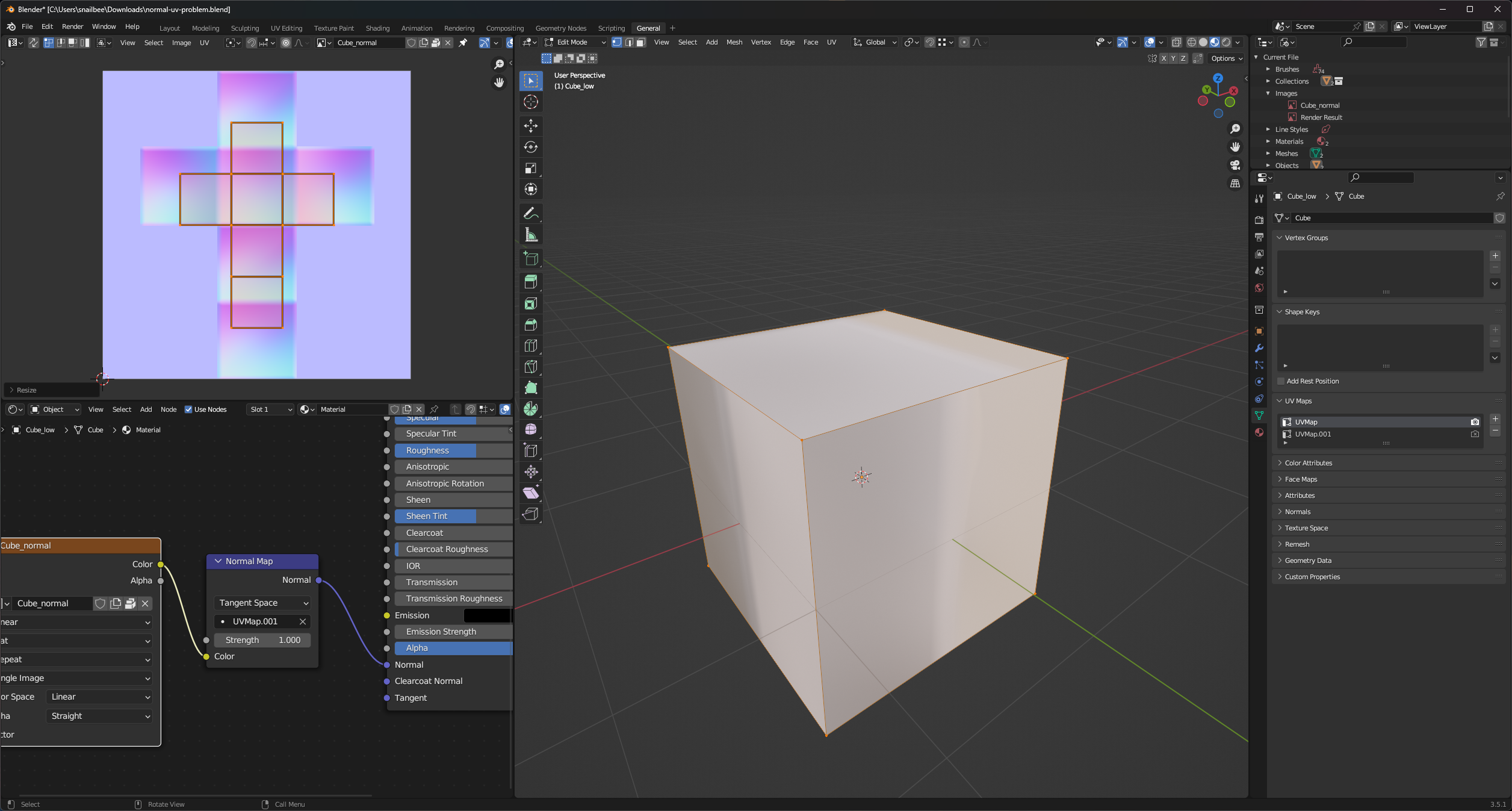Select the Inset Faces tool

531,303
